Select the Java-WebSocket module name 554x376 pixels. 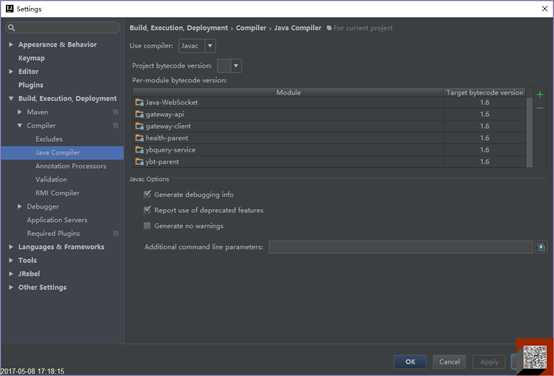click(172, 102)
